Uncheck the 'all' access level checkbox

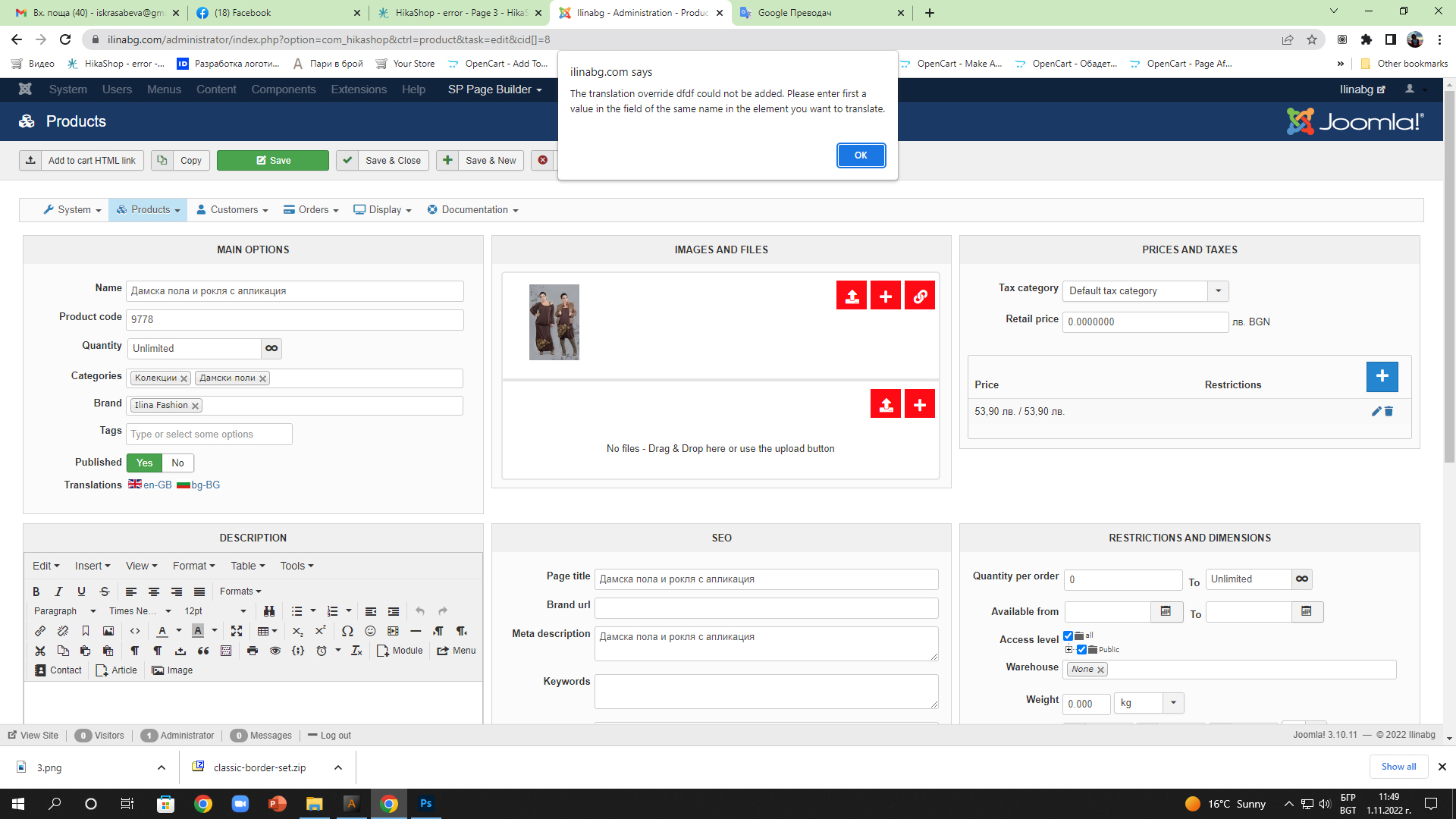pyautogui.click(x=1068, y=635)
